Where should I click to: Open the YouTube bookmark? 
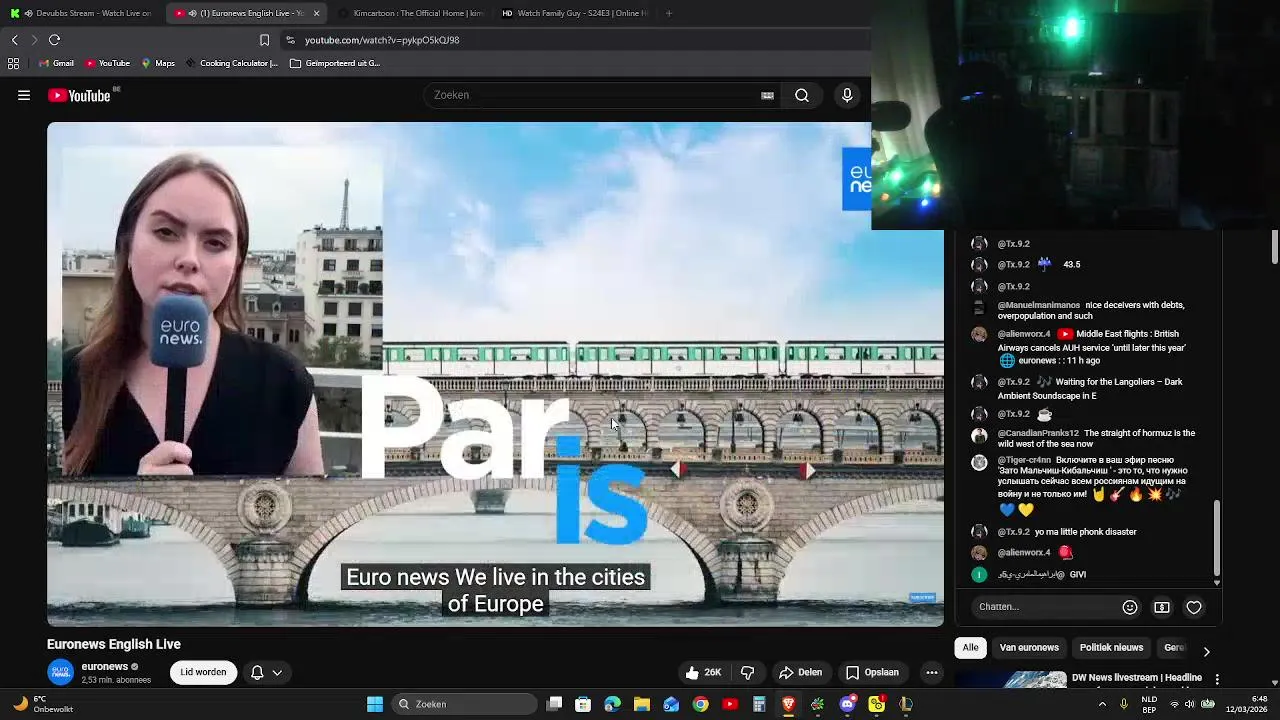(x=107, y=63)
